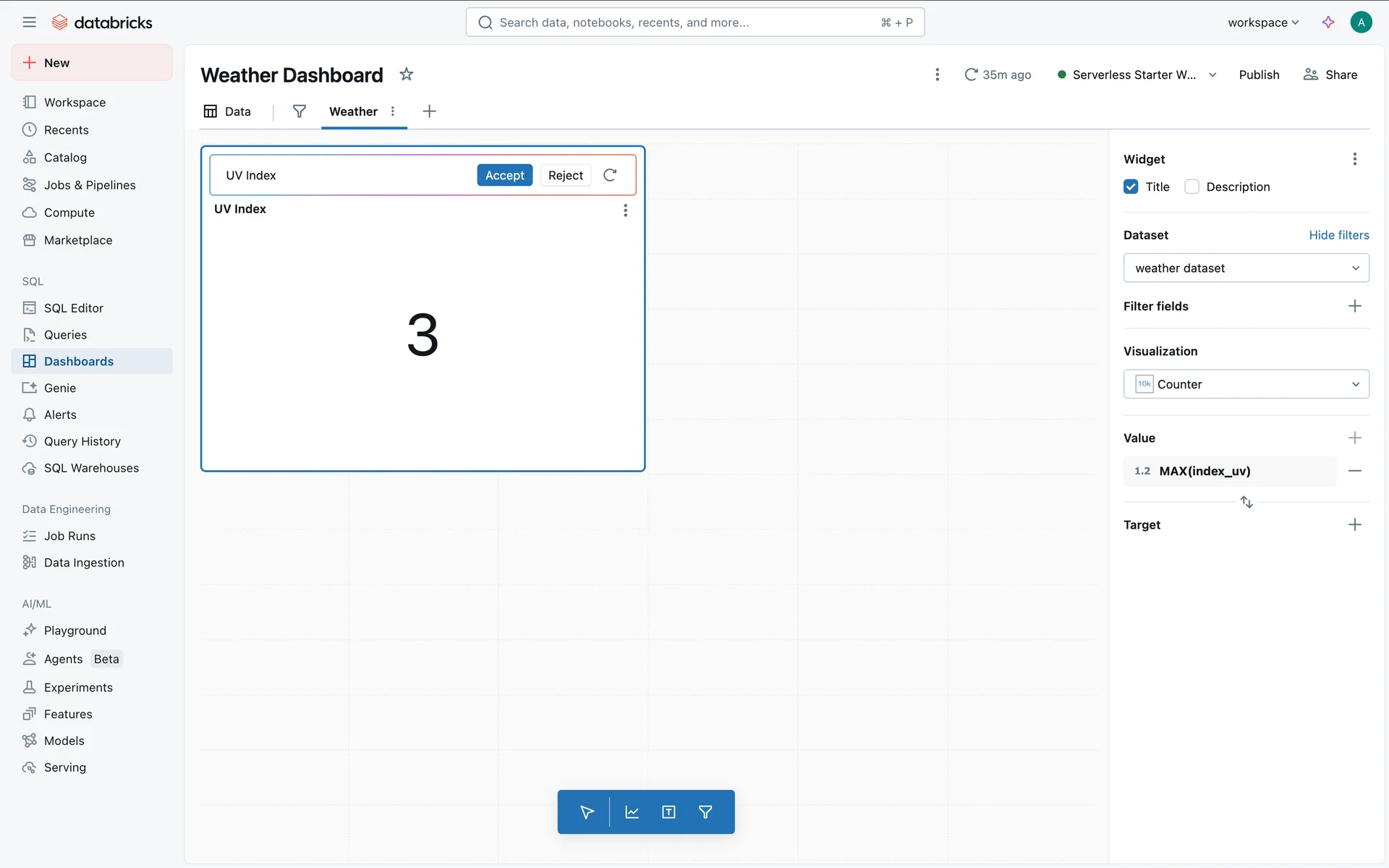Viewport: 1389px width, 868px height.
Task: Click the swap arrows icon below Value
Action: [x=1246, y=502]
